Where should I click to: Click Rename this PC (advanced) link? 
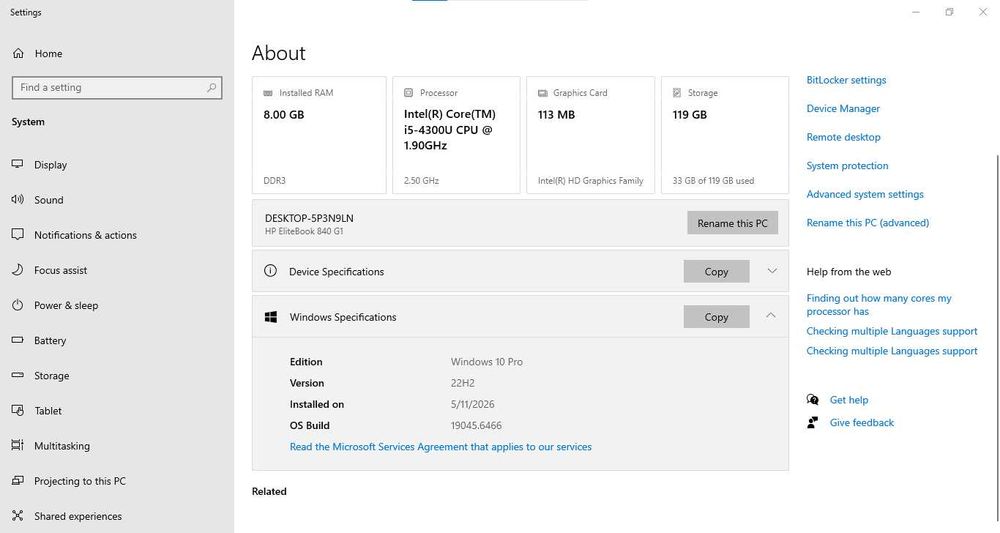click(x=867, y=223)
